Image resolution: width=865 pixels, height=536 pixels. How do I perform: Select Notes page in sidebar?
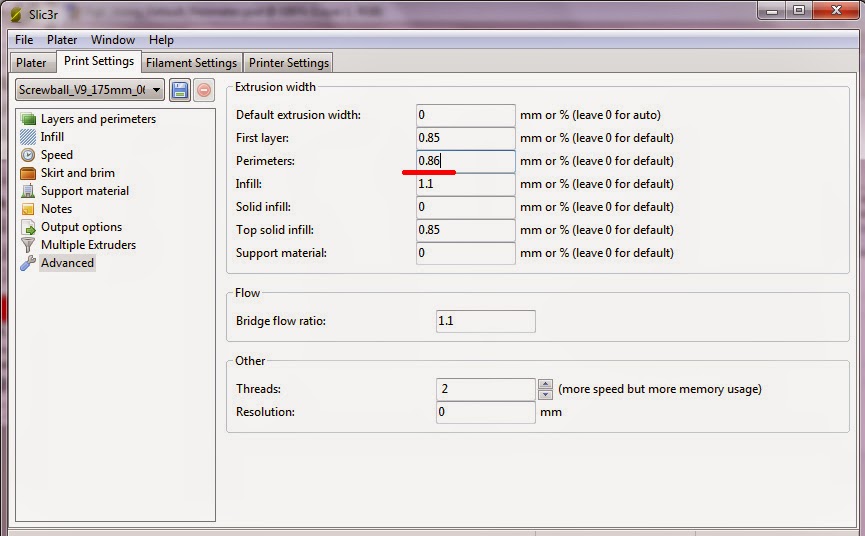click(56, 209)
